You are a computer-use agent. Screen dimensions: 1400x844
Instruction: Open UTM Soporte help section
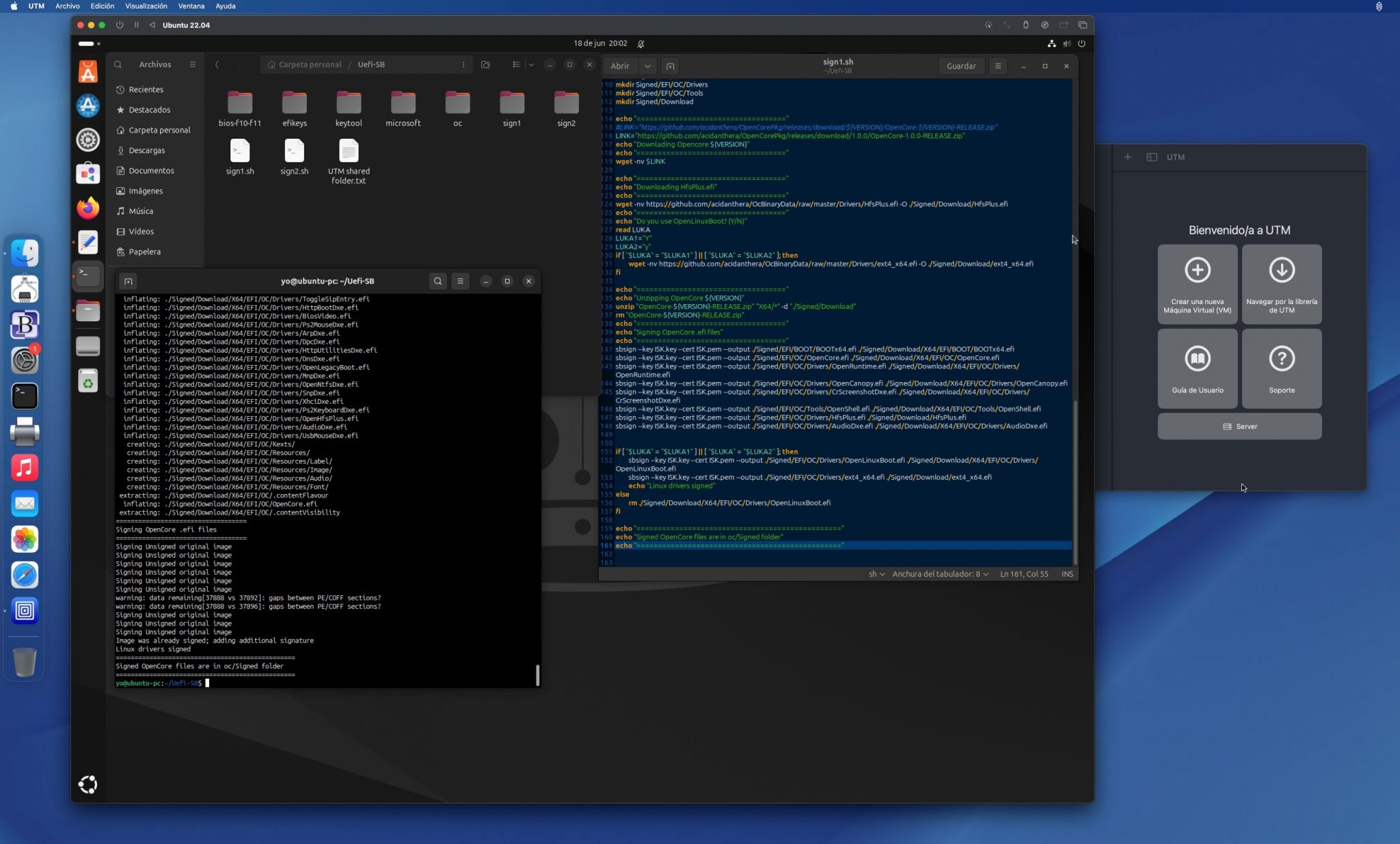(x=1281, y=368)
